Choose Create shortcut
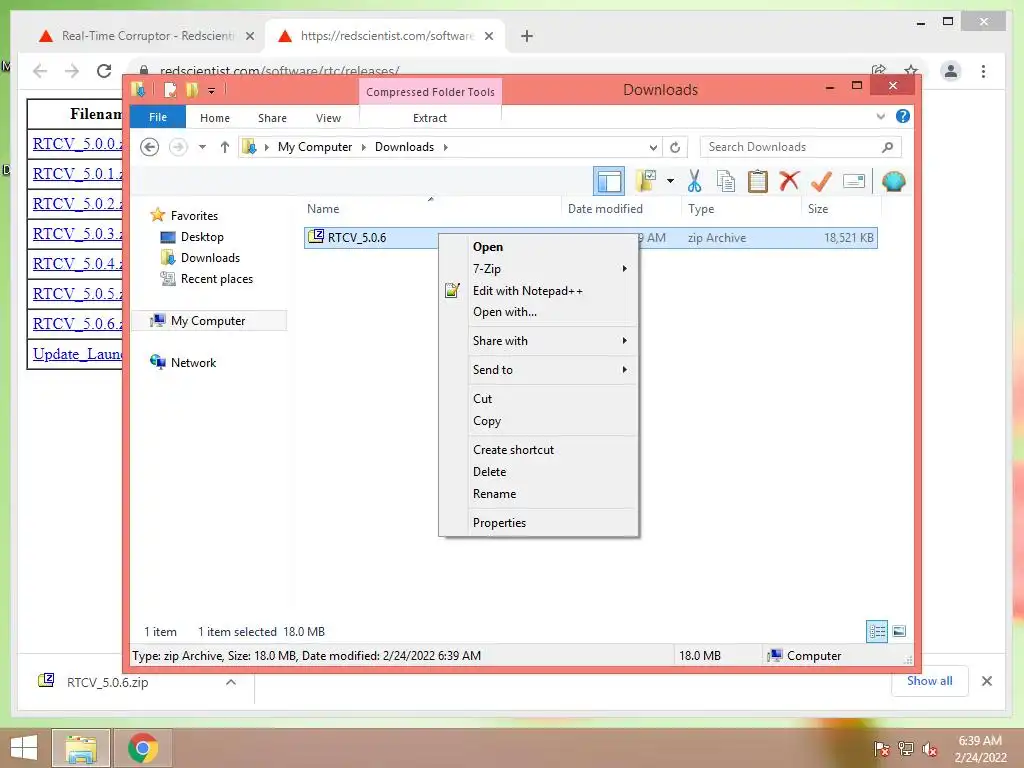This screenshot has width=1024, height=768. point(552,450)
